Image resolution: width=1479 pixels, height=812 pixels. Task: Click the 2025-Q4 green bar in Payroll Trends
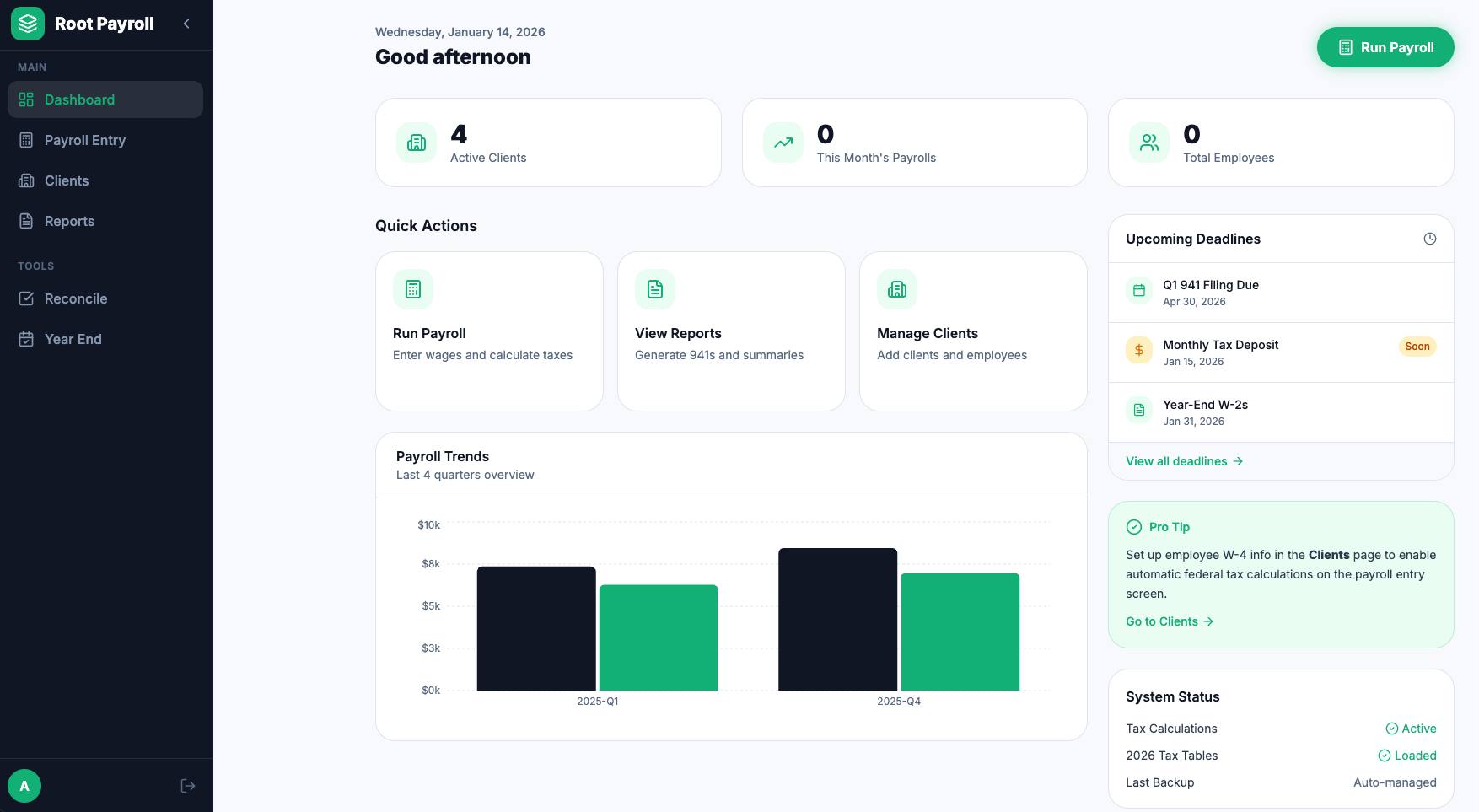click(960, 631)
